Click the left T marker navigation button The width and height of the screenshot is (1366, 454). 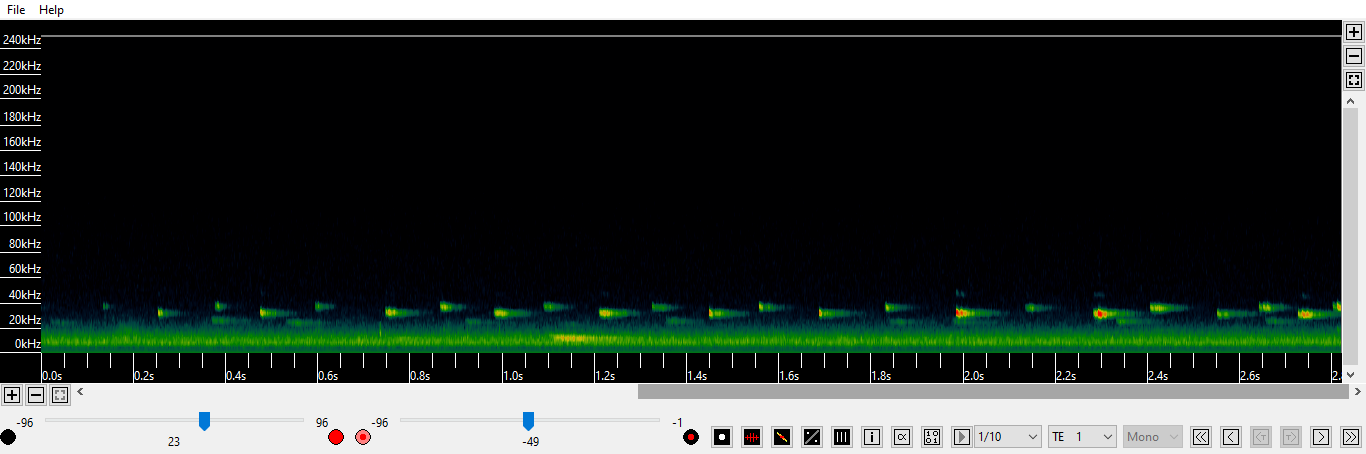[1261, 437]
